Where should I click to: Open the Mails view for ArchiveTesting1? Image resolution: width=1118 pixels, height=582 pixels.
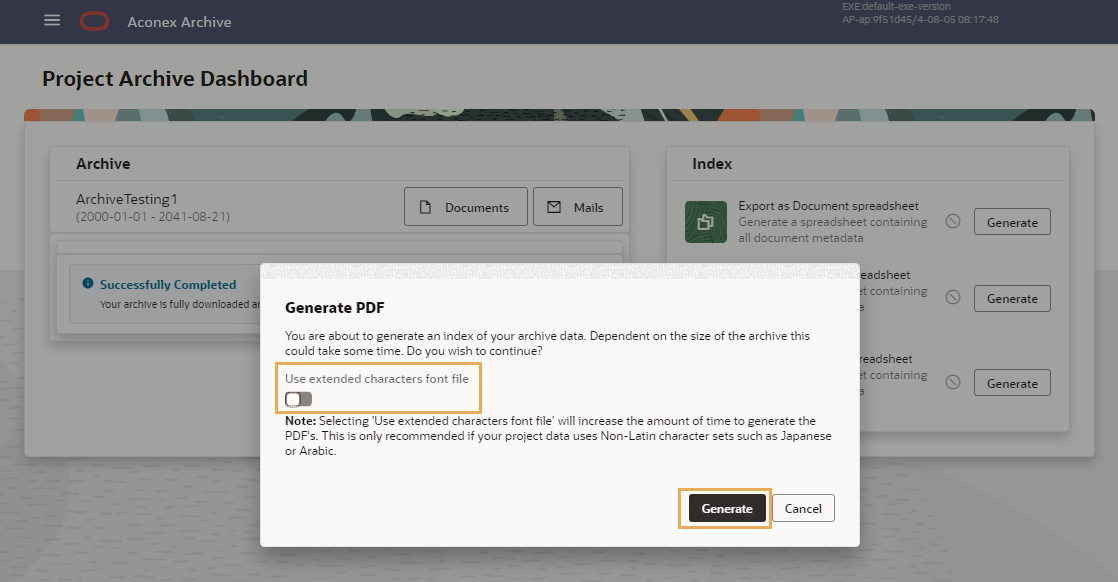click(x=578, y=207)
